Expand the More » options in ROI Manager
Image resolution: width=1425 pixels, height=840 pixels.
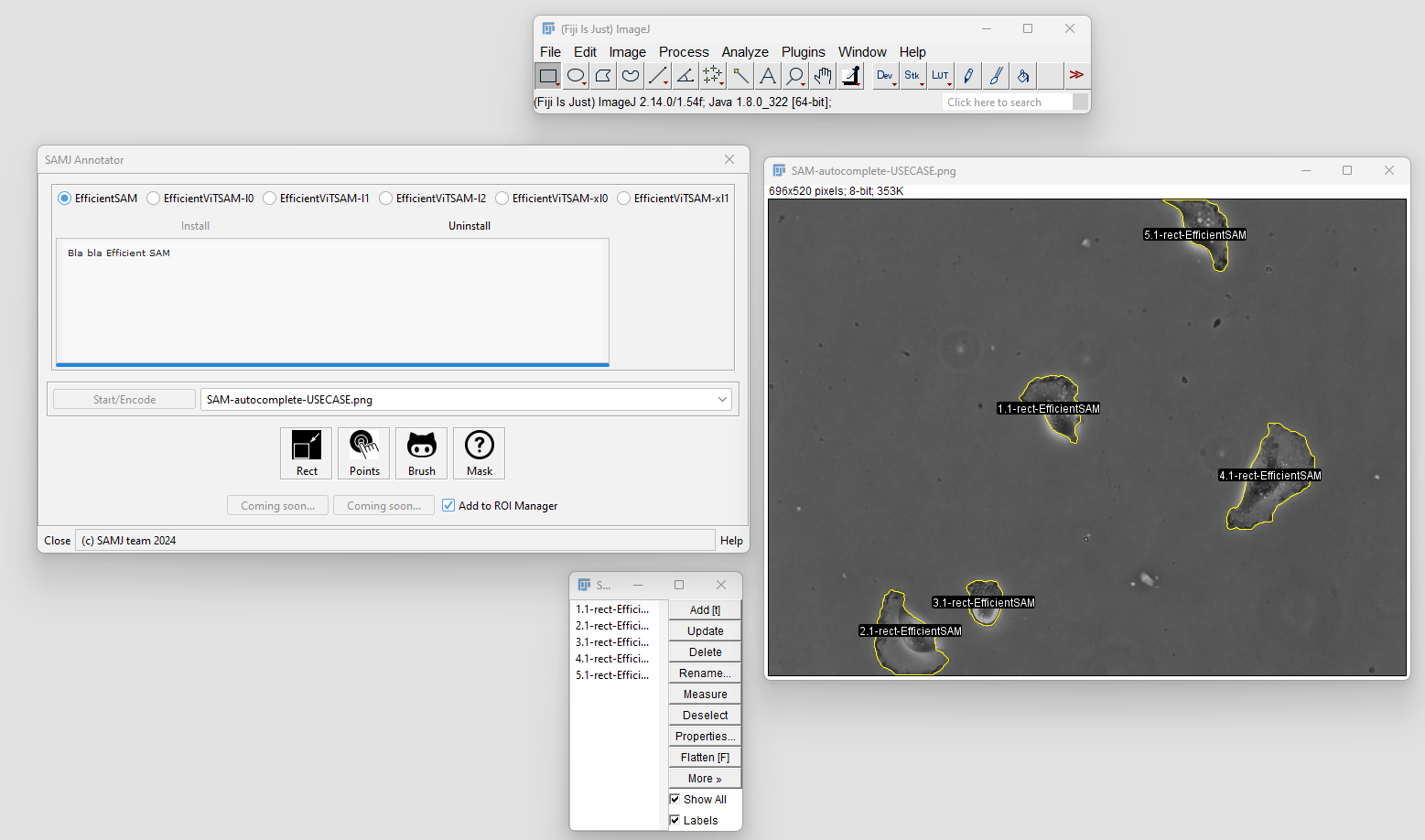point(705,778)
